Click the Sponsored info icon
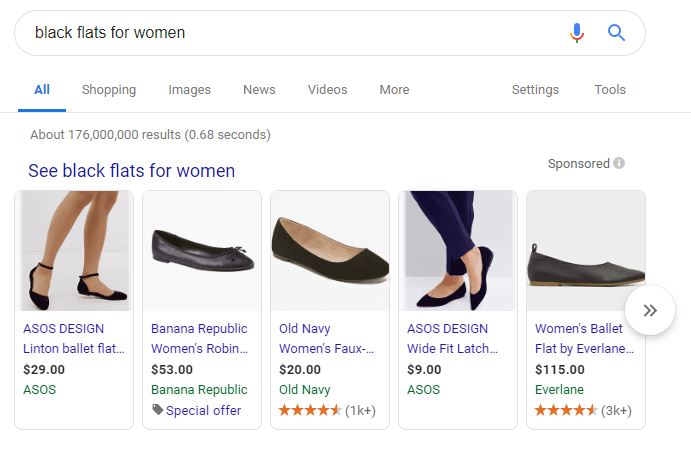691x451 pixels. 619,164
